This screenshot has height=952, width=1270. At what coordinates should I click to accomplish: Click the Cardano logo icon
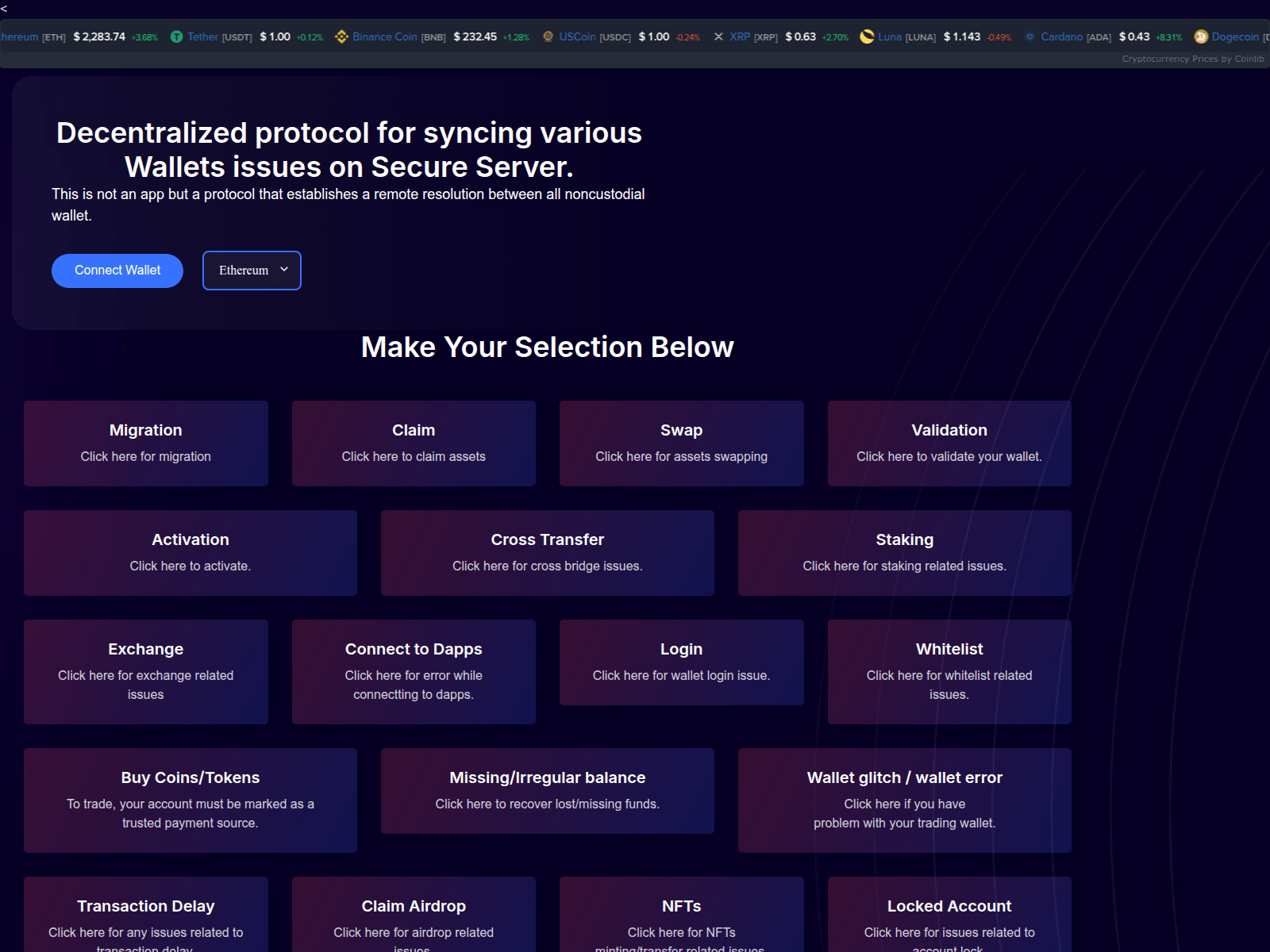[x=1029, y=37]
